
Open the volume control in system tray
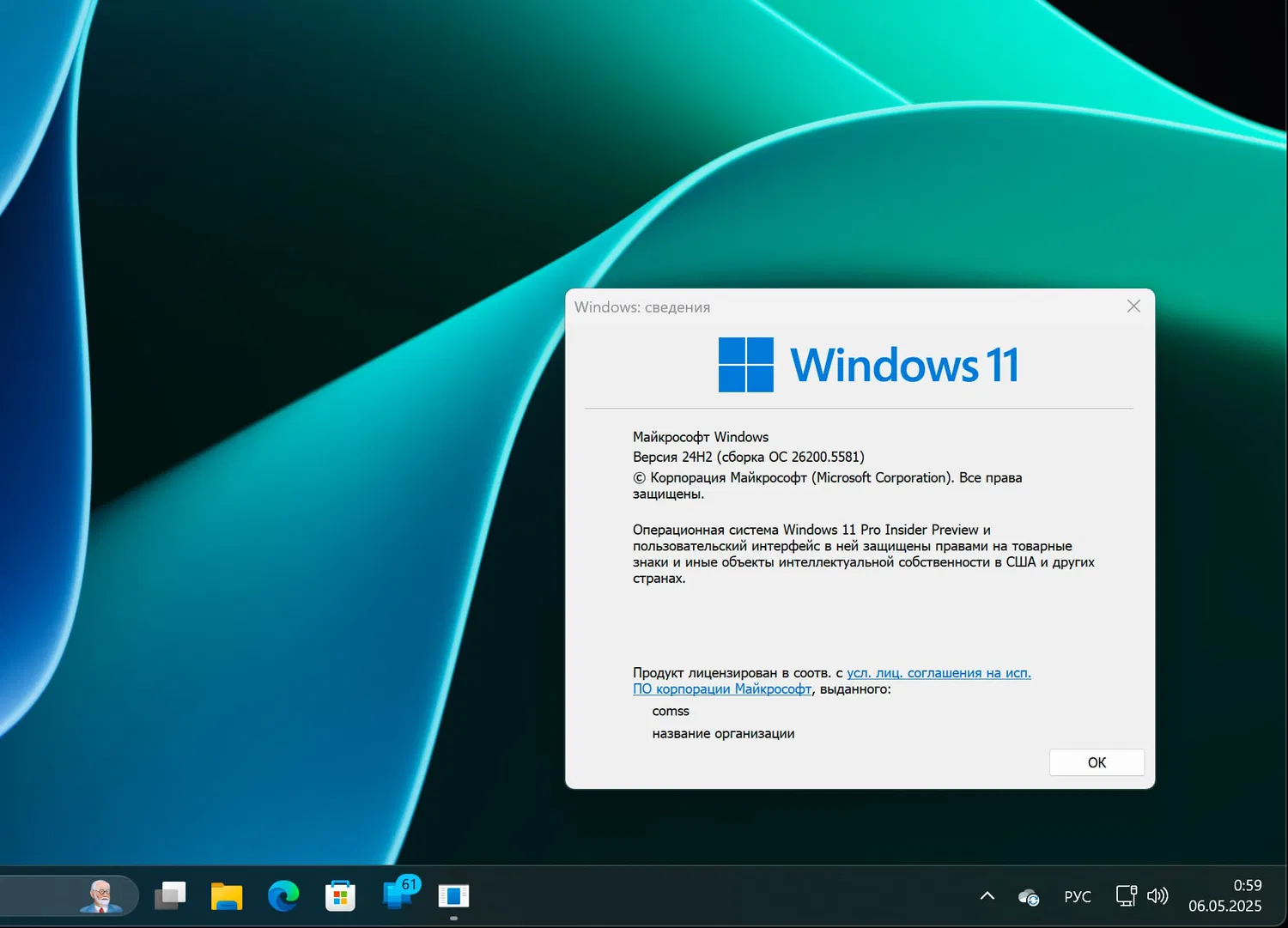tap(1158, 896)
